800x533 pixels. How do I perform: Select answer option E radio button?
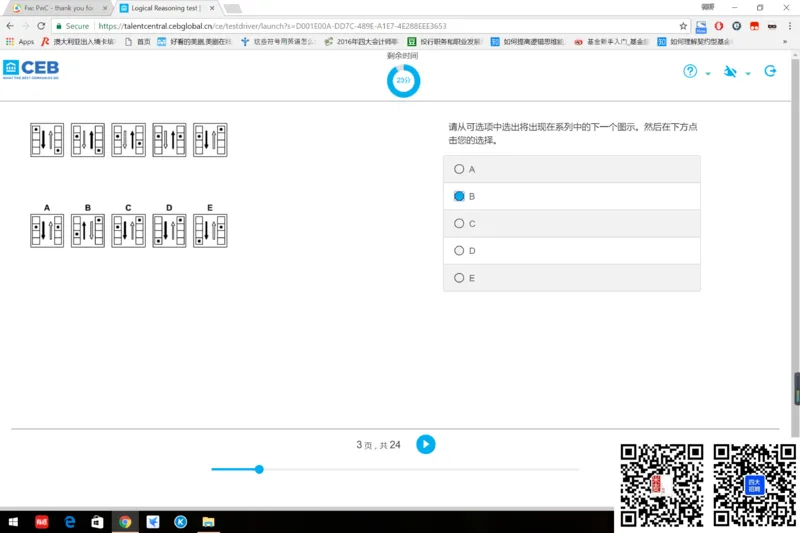pyautogui.click(x=459, y=278)
